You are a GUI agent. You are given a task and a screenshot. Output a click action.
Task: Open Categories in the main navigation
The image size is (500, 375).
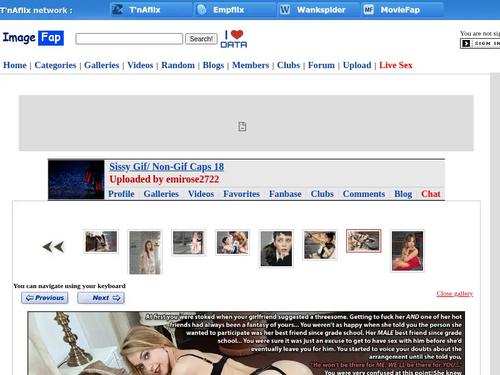point(55,65)
